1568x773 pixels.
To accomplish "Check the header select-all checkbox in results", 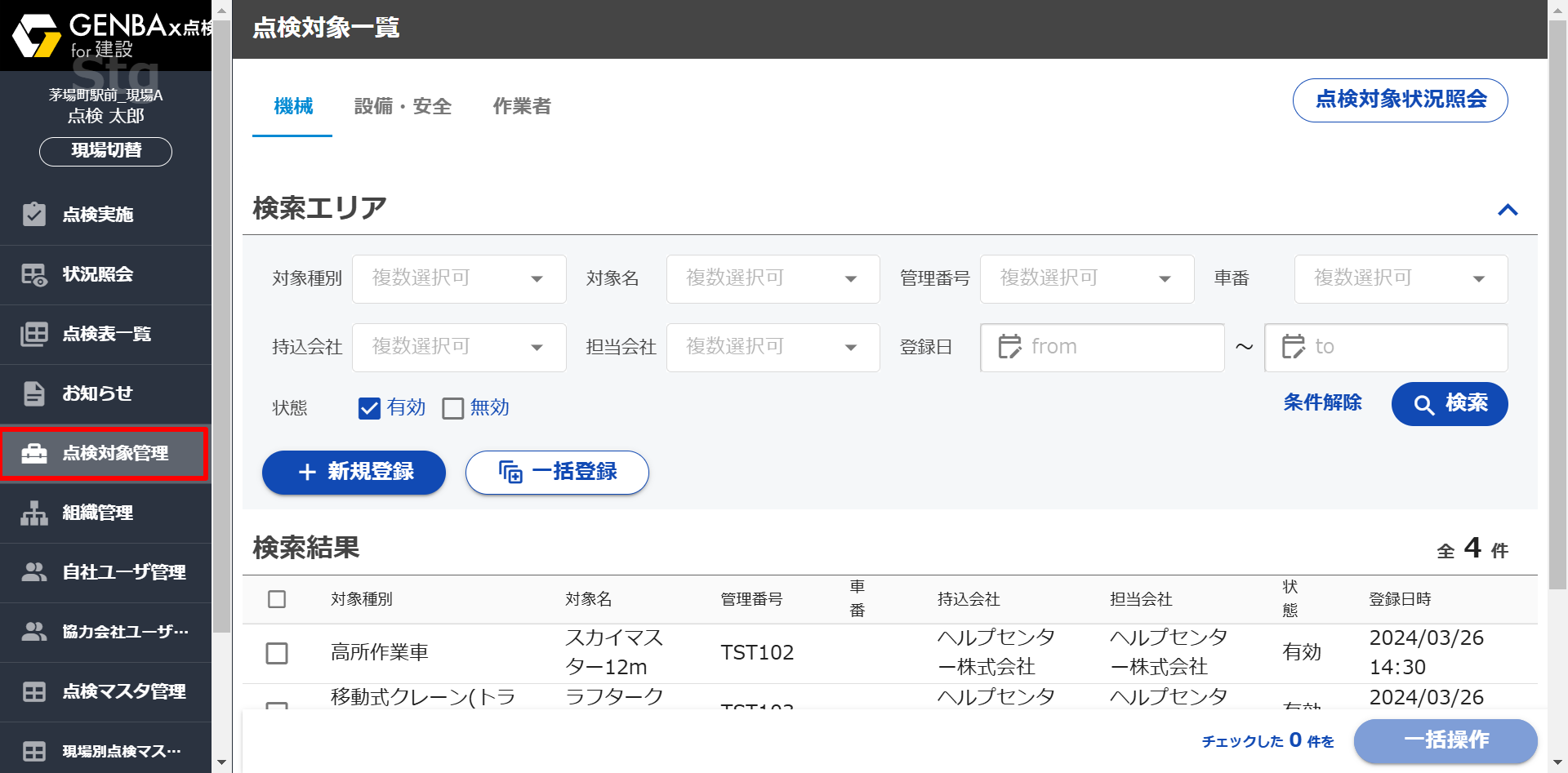I will tap(277, 598).
